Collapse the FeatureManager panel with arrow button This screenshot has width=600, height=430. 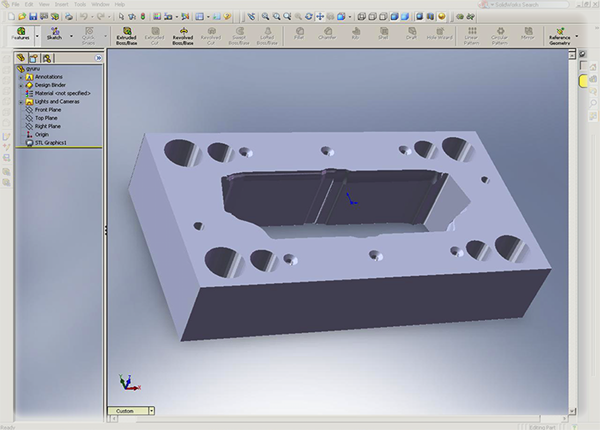[99, 59]
